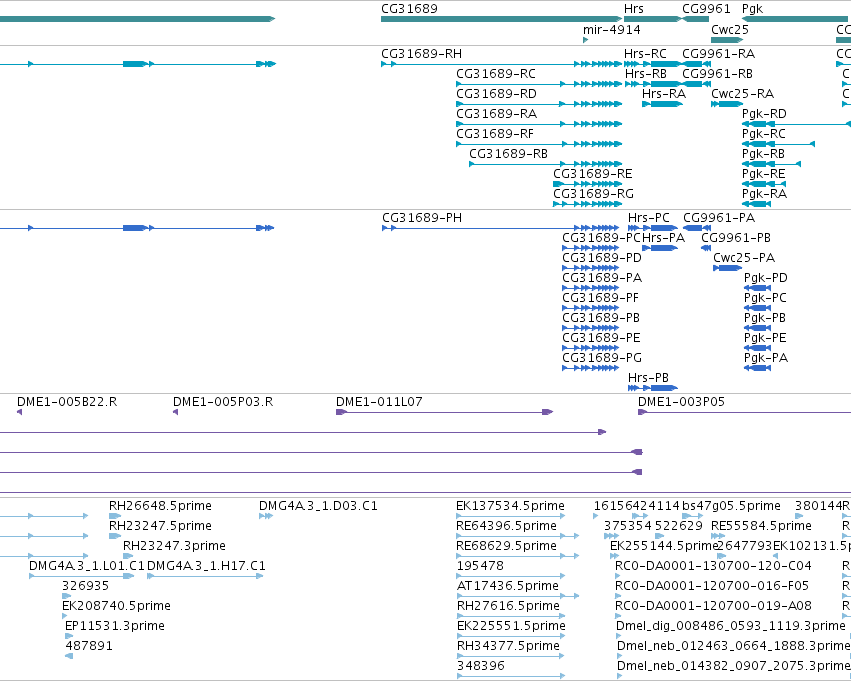The image size is (851, 681).
Task: Select transcript CG31689-RF
Action: pos(539,144)
